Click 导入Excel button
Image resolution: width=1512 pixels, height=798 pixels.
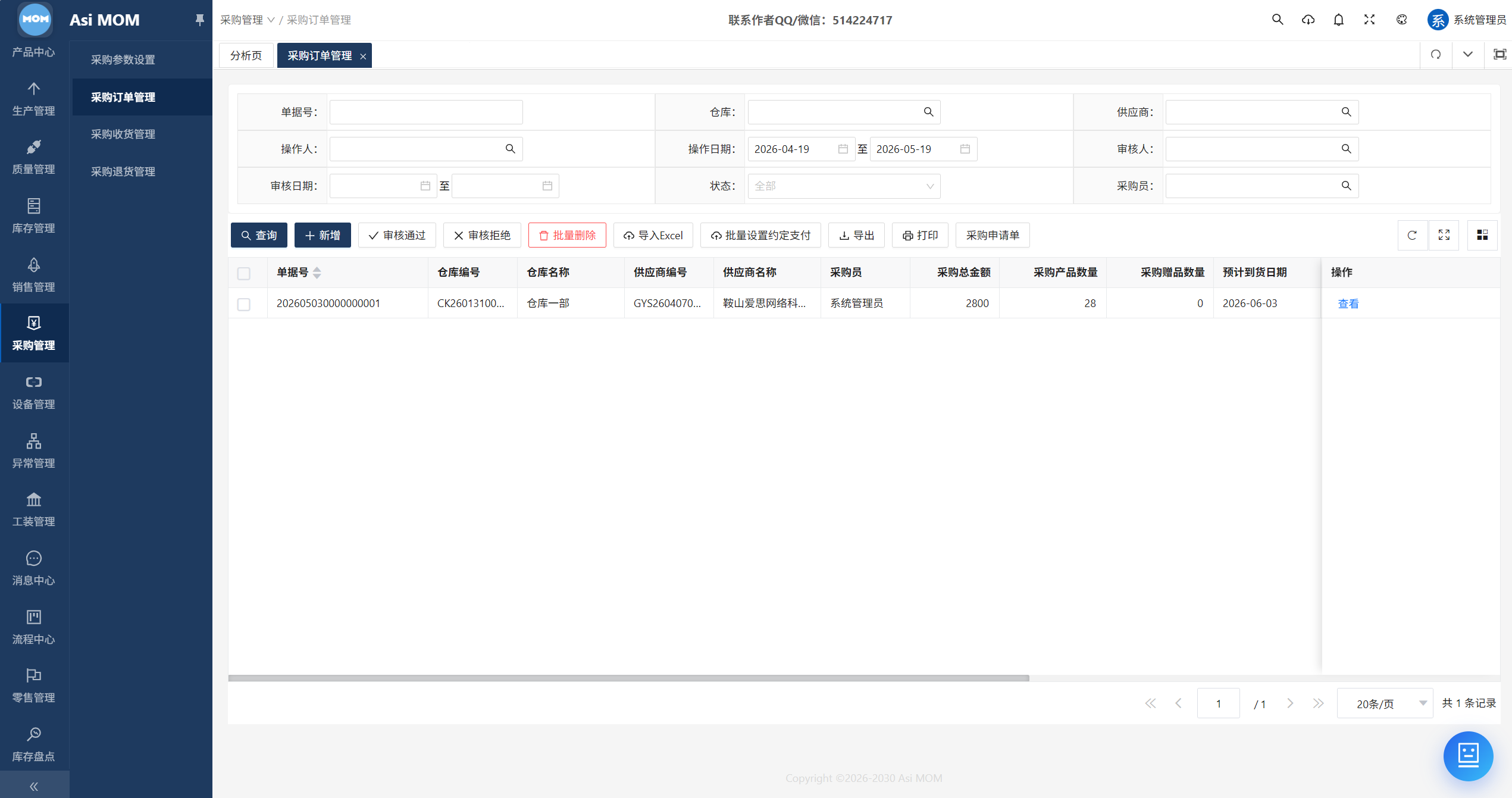pos(653,235)
